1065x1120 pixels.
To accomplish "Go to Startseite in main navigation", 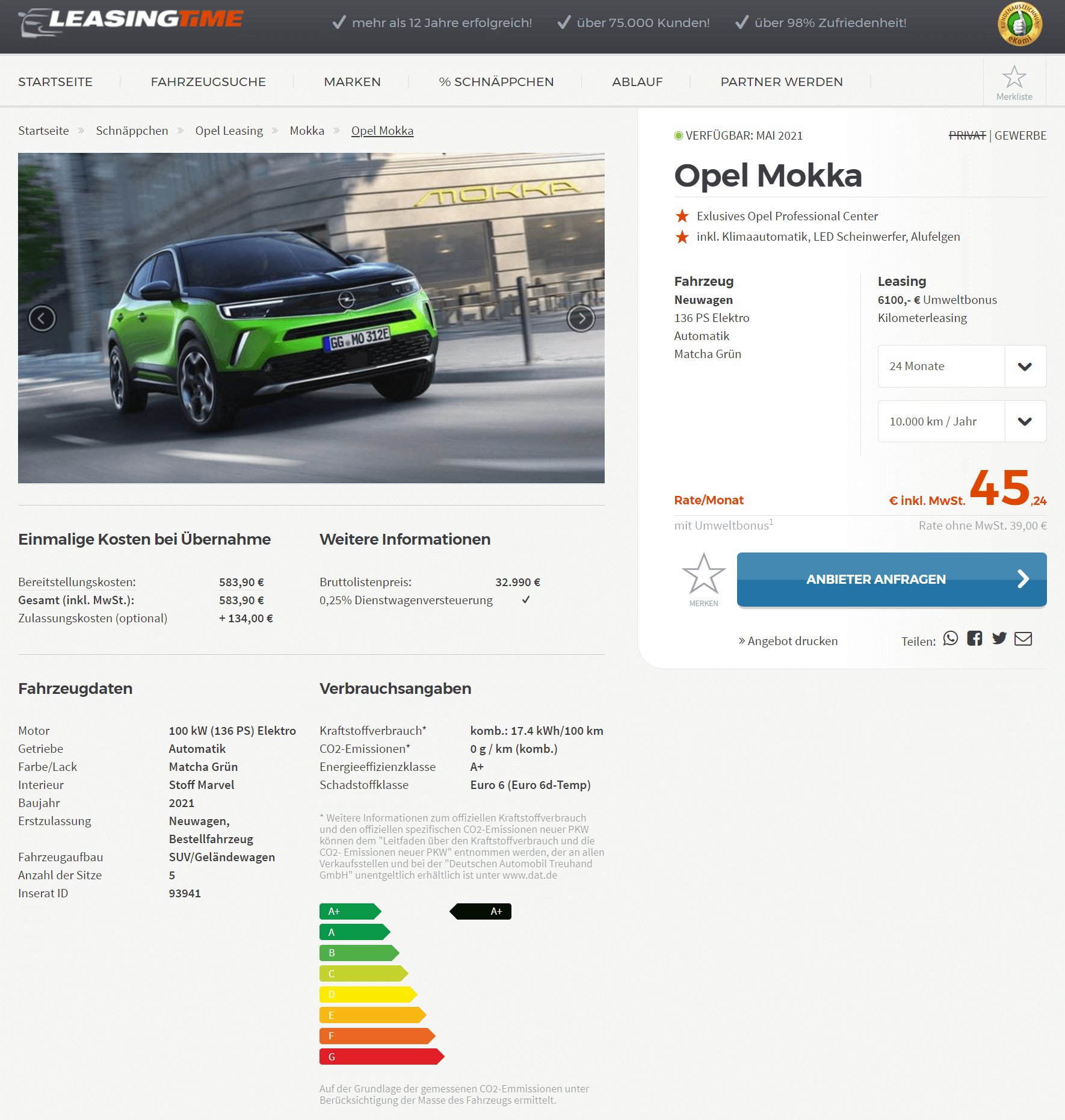I will (55, 82).
